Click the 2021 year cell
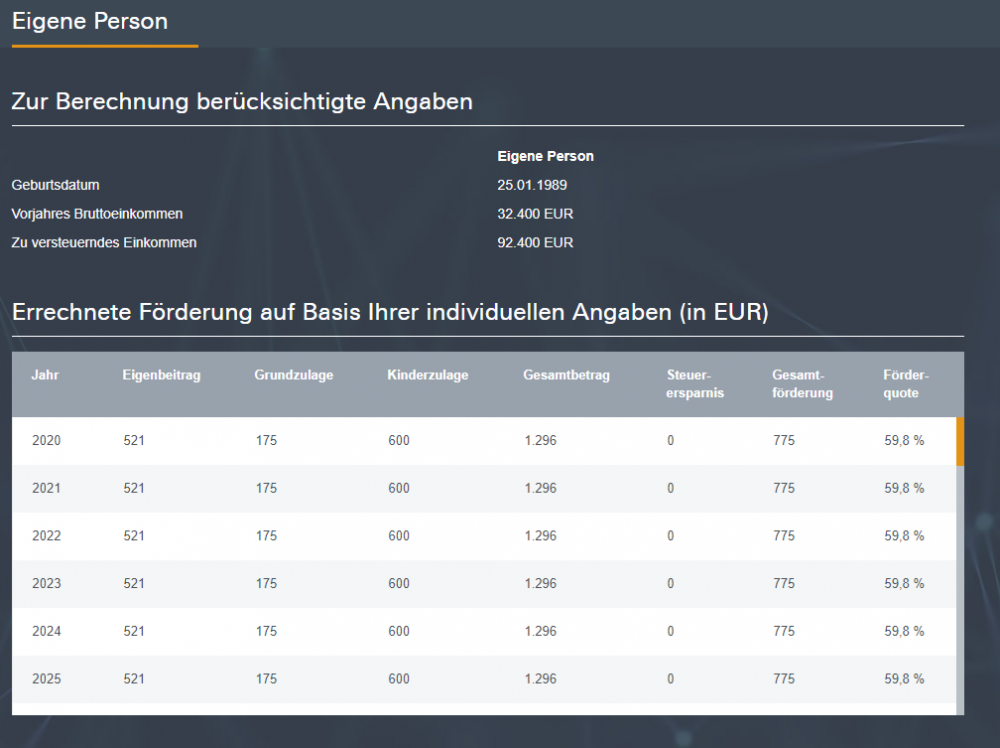1000x748 pixels. click(46, 488)
